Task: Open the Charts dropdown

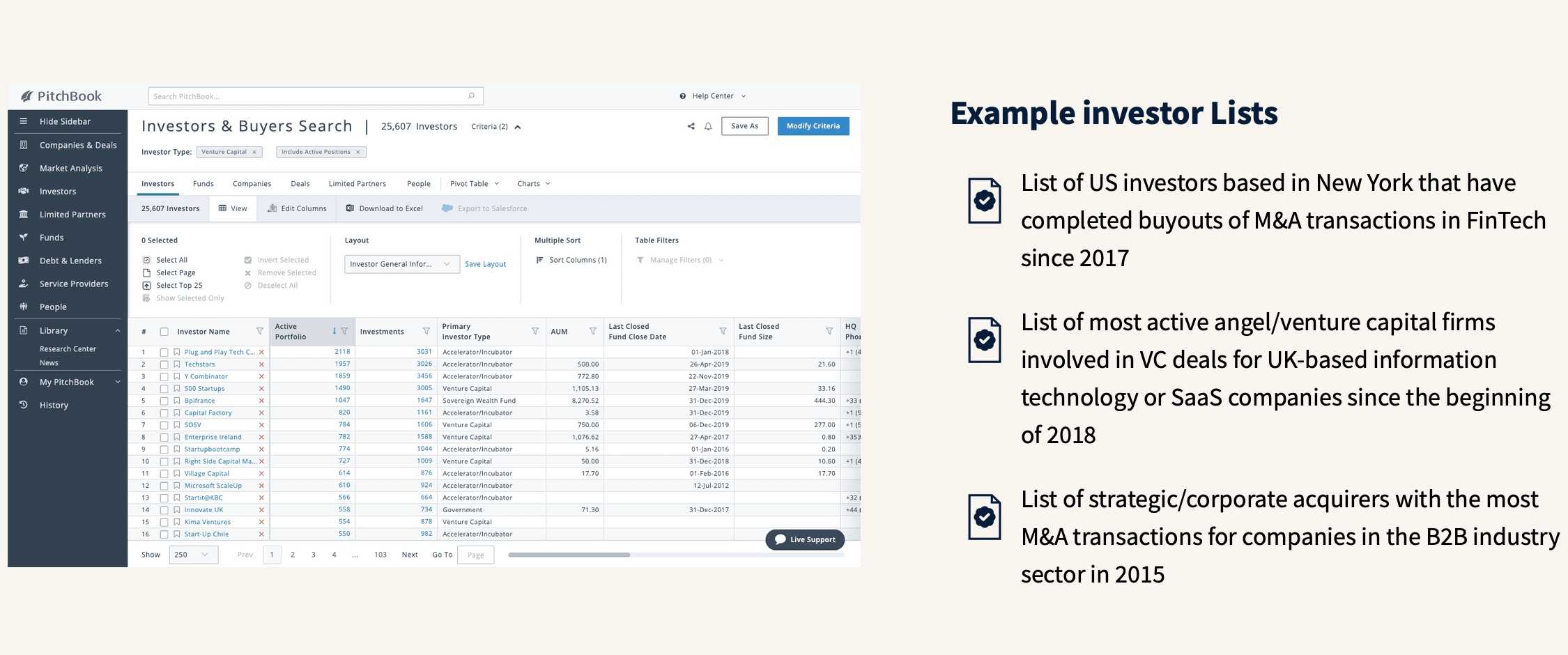Action: (534, 184)
